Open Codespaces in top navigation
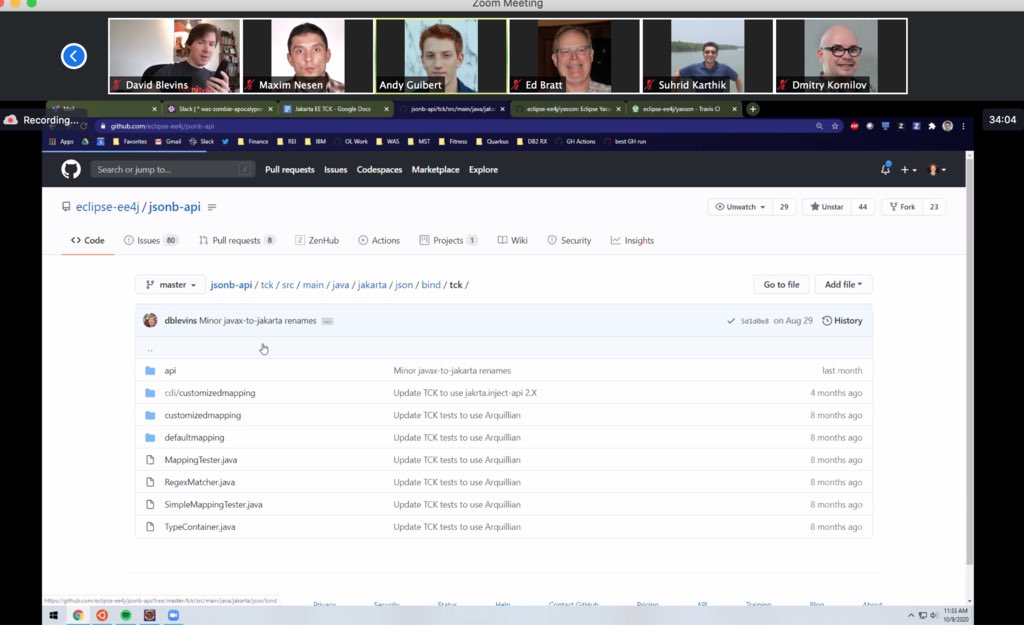The width and height of the screenshot is (1024, 625). click(x=379, y=170)
